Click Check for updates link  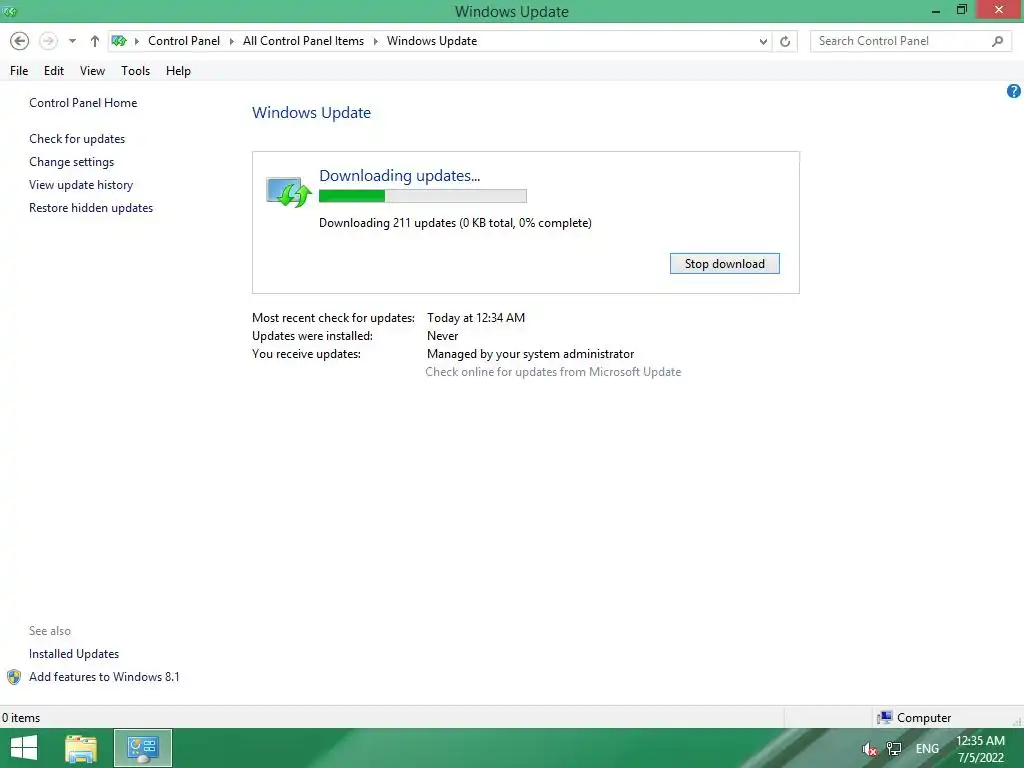77,138
